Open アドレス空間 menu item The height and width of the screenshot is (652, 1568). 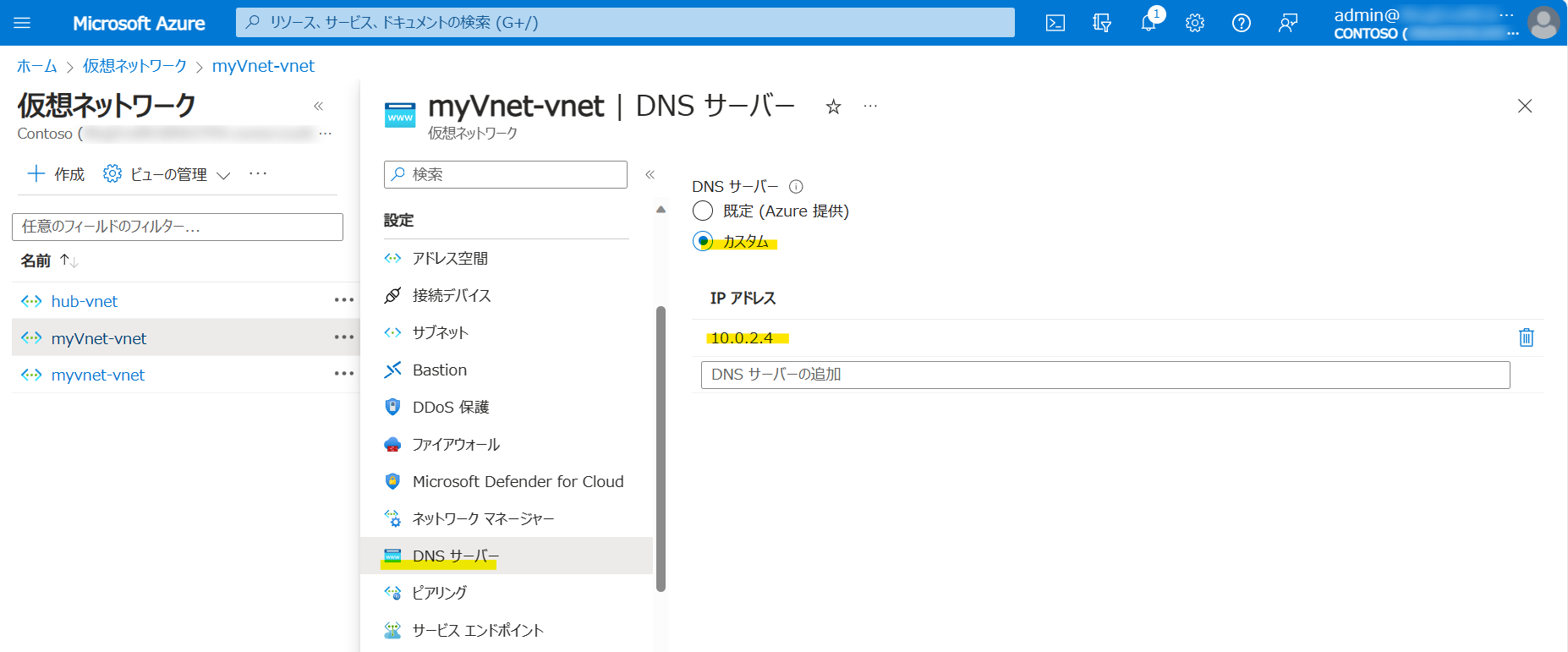pyautogui.click(x=450, y=258)
